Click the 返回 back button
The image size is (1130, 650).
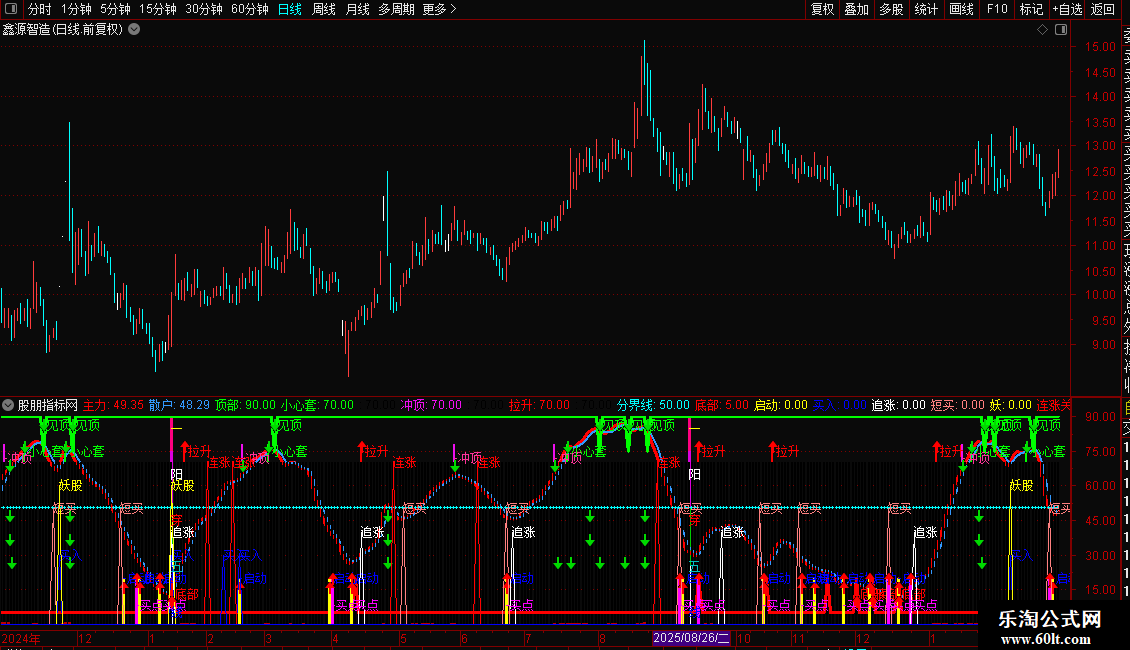pos(1103,9)
